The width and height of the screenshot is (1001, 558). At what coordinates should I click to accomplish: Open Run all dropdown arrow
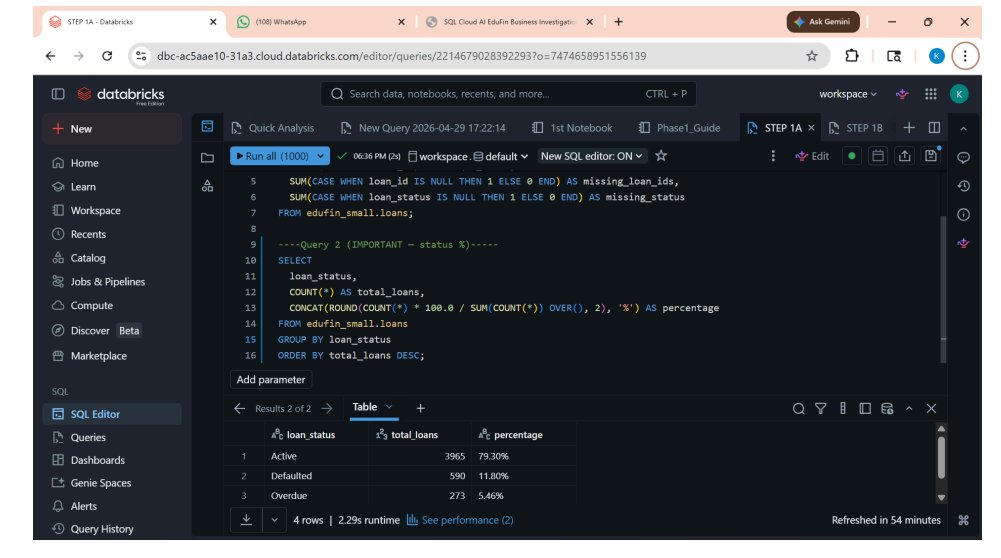(x=320, y=156)
